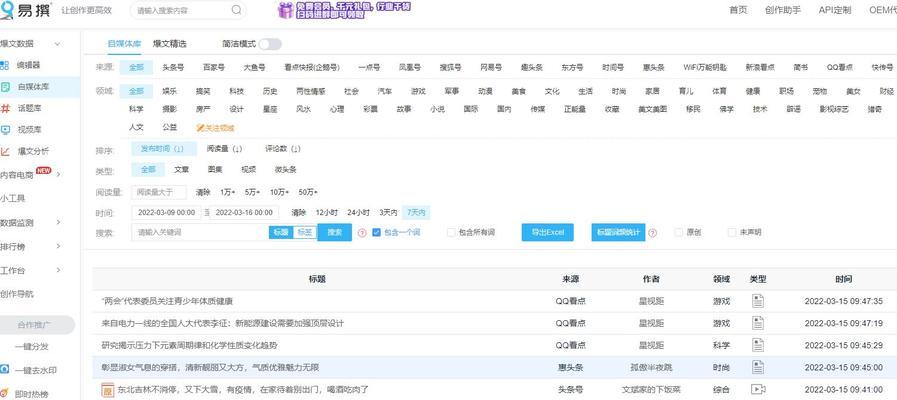
Task: Filter source by 头条号
Action: [x=173, y=68]
